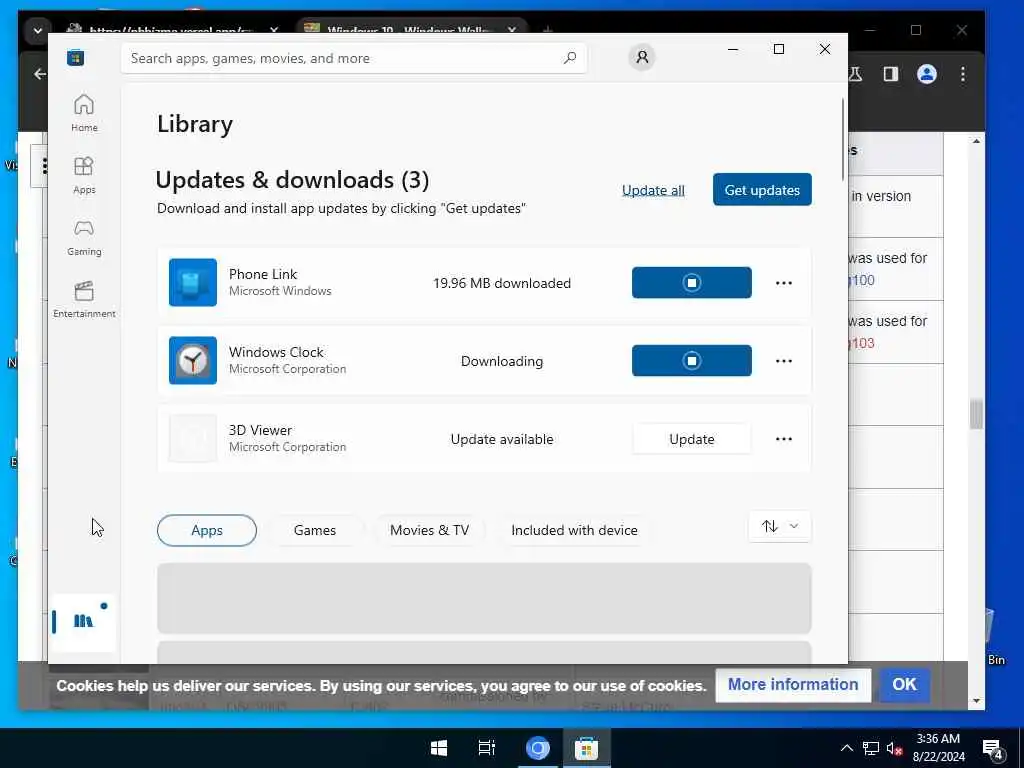Switch to Chrome on the taskbar
The image size is (1024, 768).
tap(537, 748)
